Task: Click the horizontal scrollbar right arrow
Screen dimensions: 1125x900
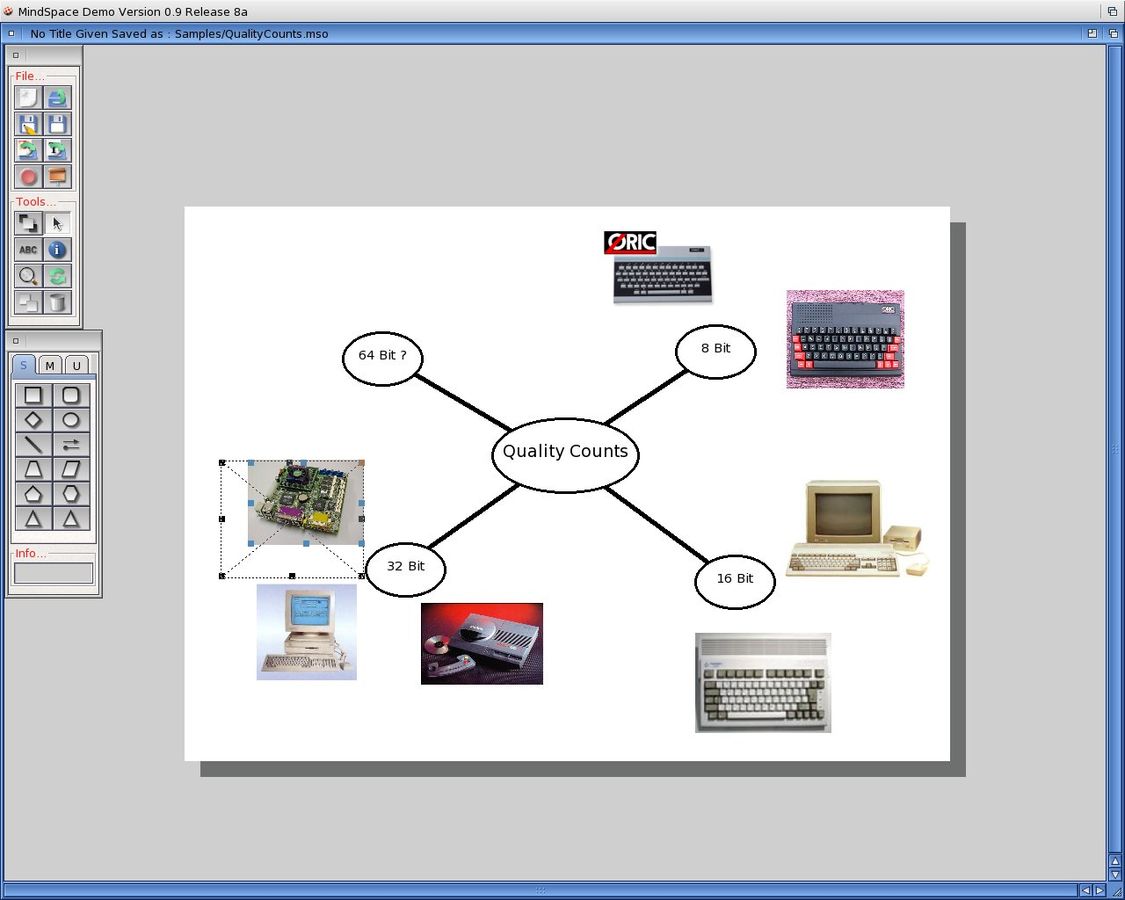Action: tap(1100, 890)
